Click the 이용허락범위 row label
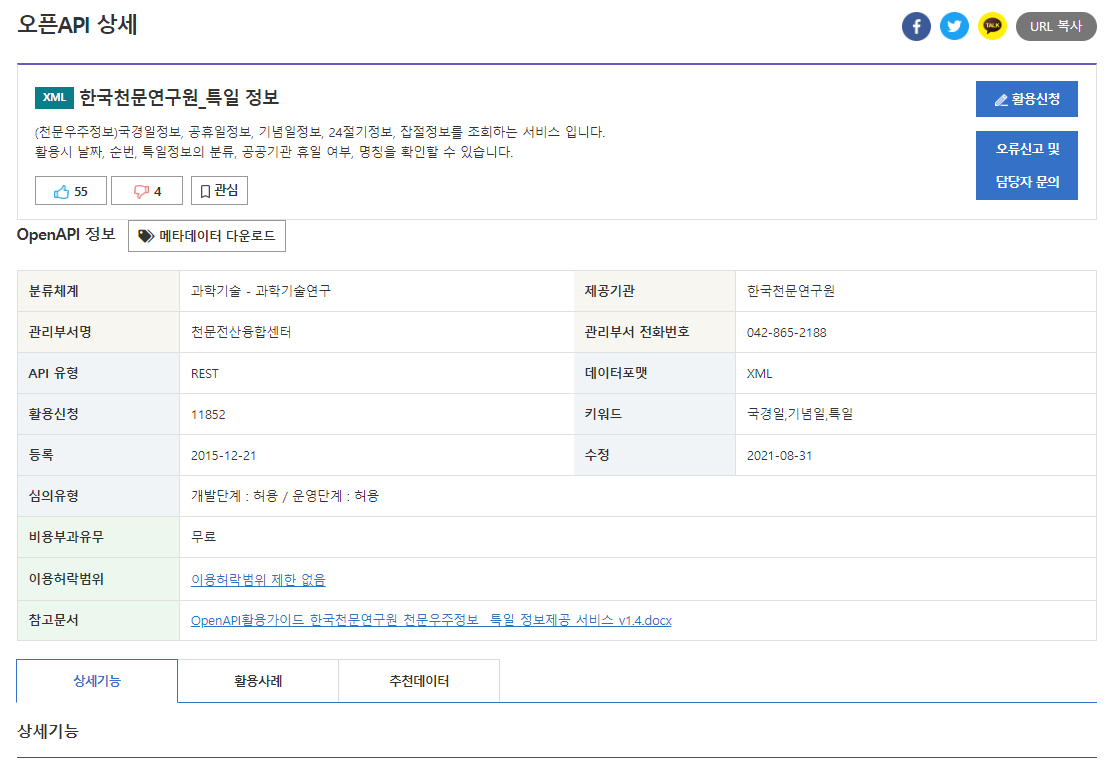 66,579
